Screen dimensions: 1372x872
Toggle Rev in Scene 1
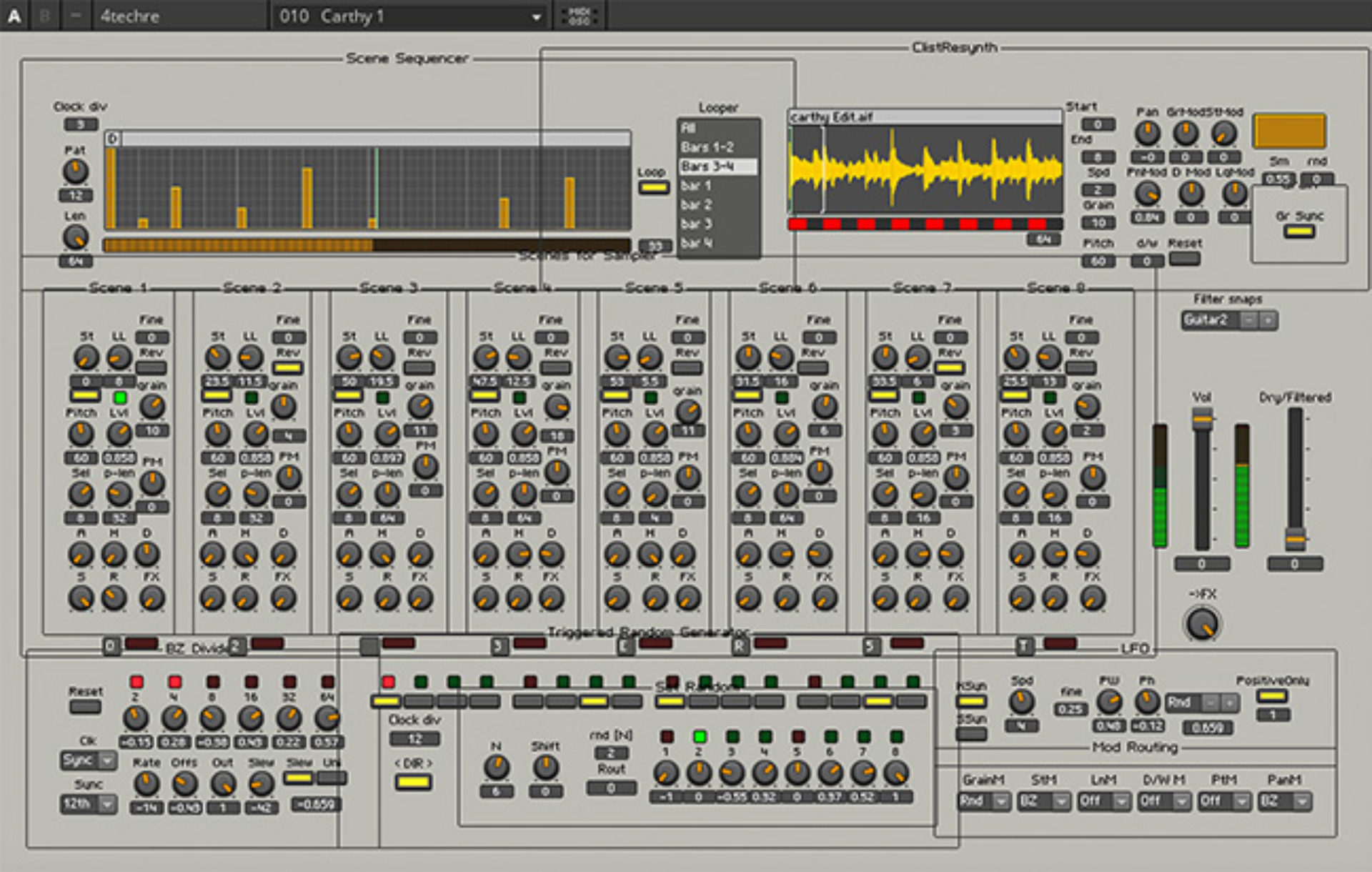(x=152, y=366)
